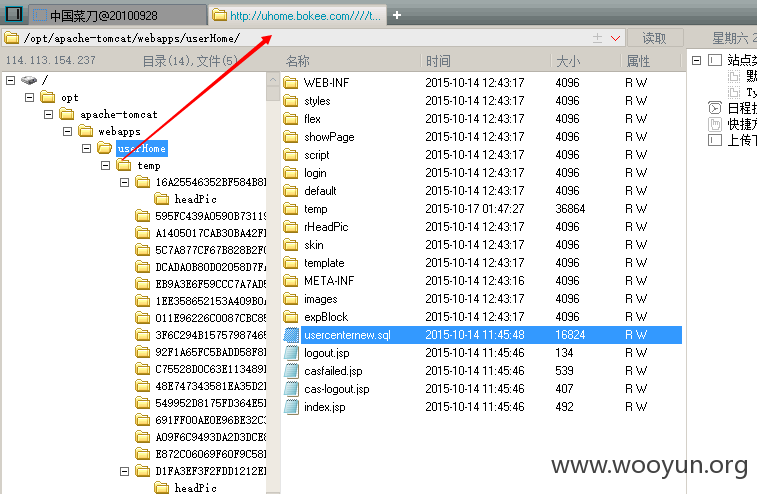Collapse the temp tree node
The height and width of the screenshot is (494, 757).
105,166
